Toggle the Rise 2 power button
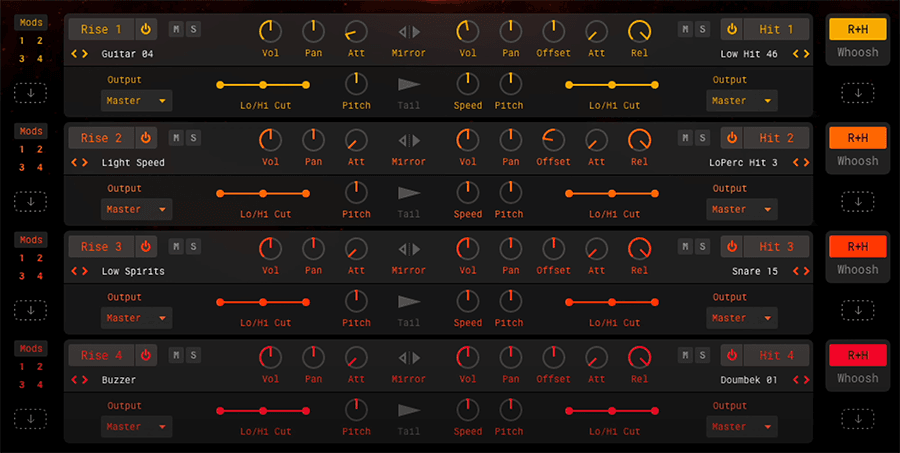 146,138
